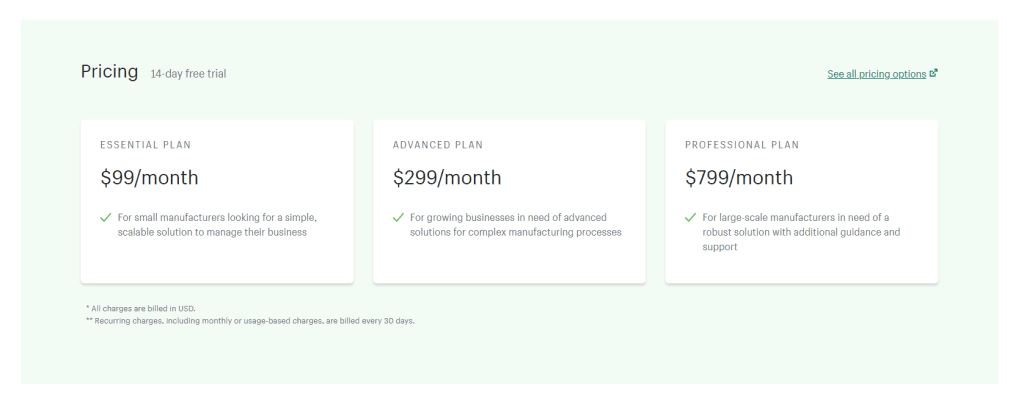Screen dimensions: 1024x401
Task: Click the Essential Plan card blank area
Action: pos(217,263)
